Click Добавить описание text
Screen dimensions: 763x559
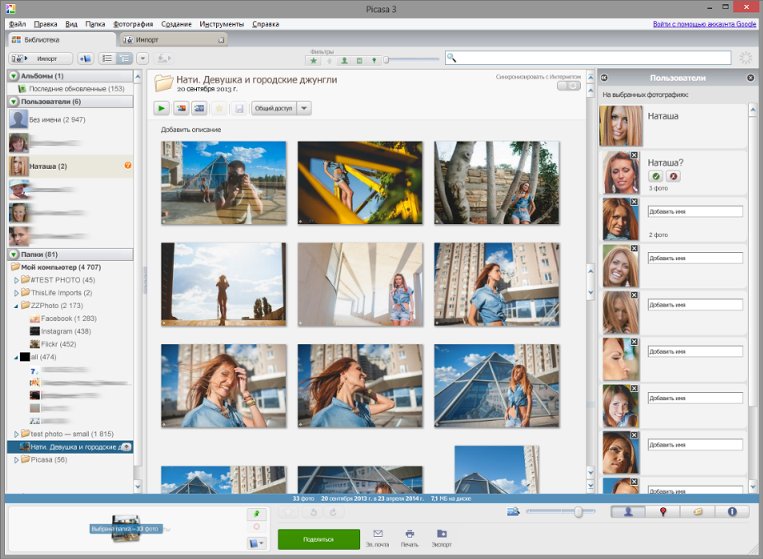191,130
